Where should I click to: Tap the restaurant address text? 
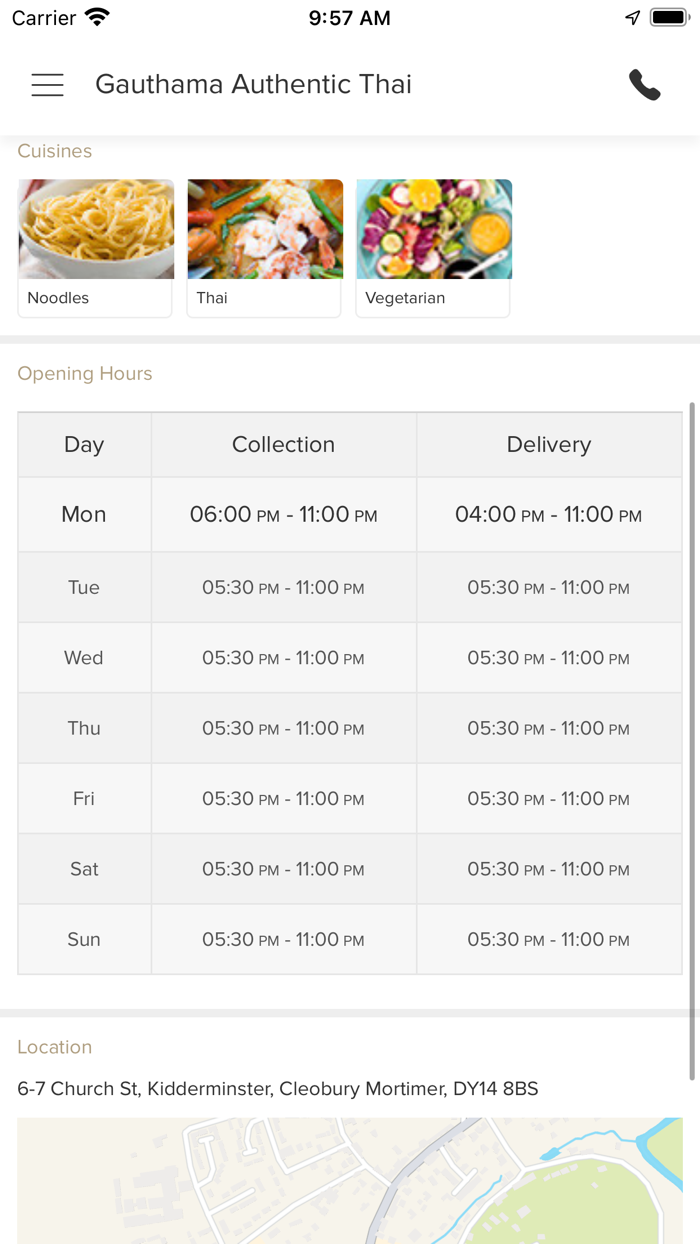[x=277, y=1089]
